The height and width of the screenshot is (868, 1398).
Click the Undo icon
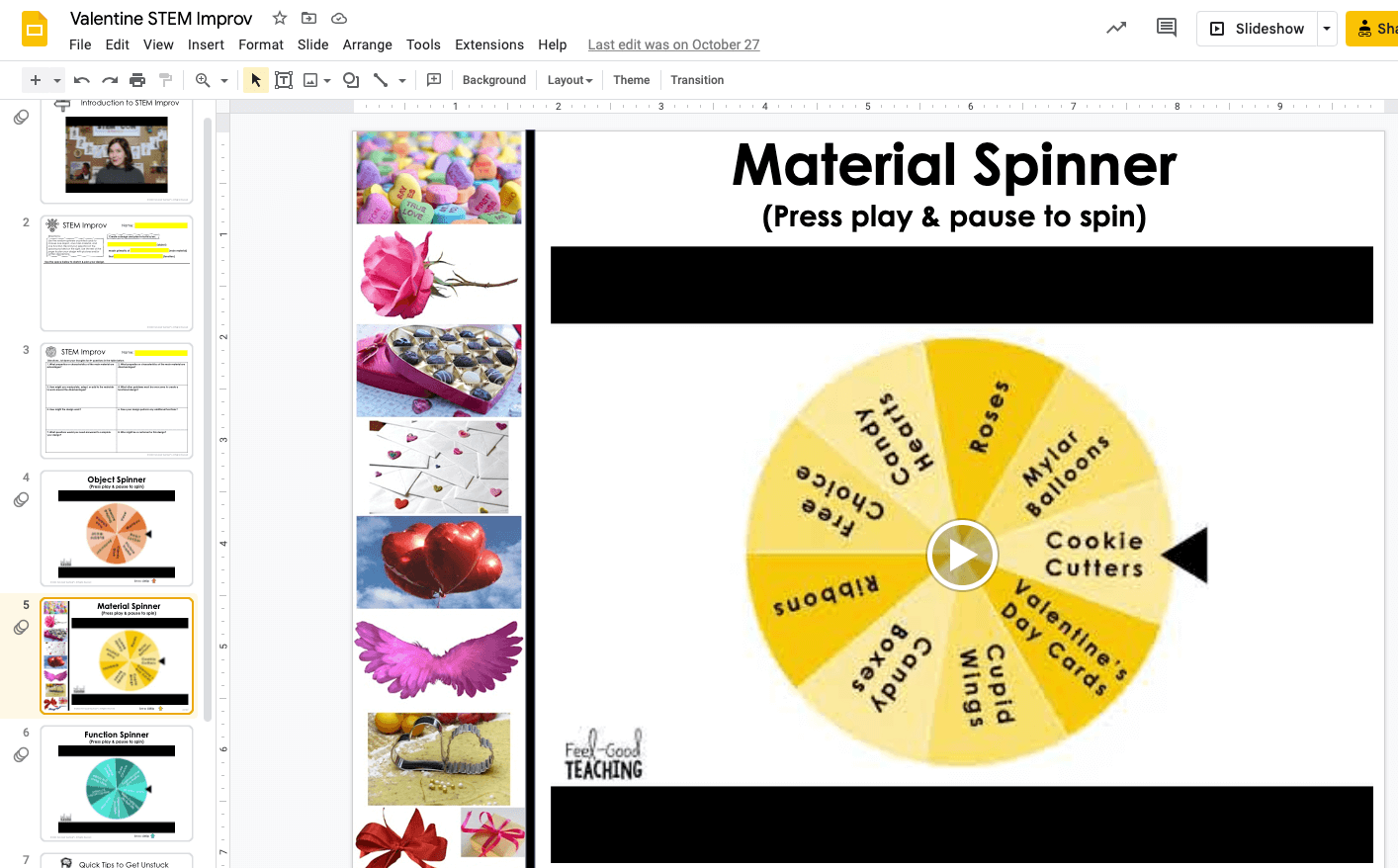click(x=82, y=79)
